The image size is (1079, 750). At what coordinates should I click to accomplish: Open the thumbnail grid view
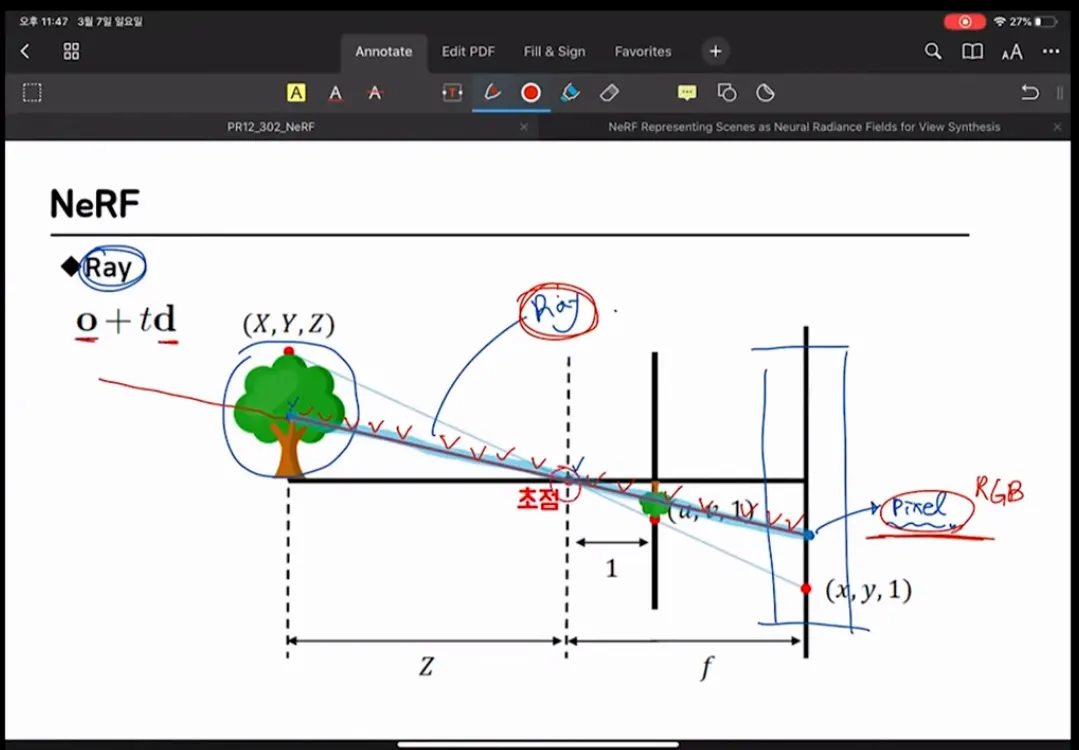71,51
